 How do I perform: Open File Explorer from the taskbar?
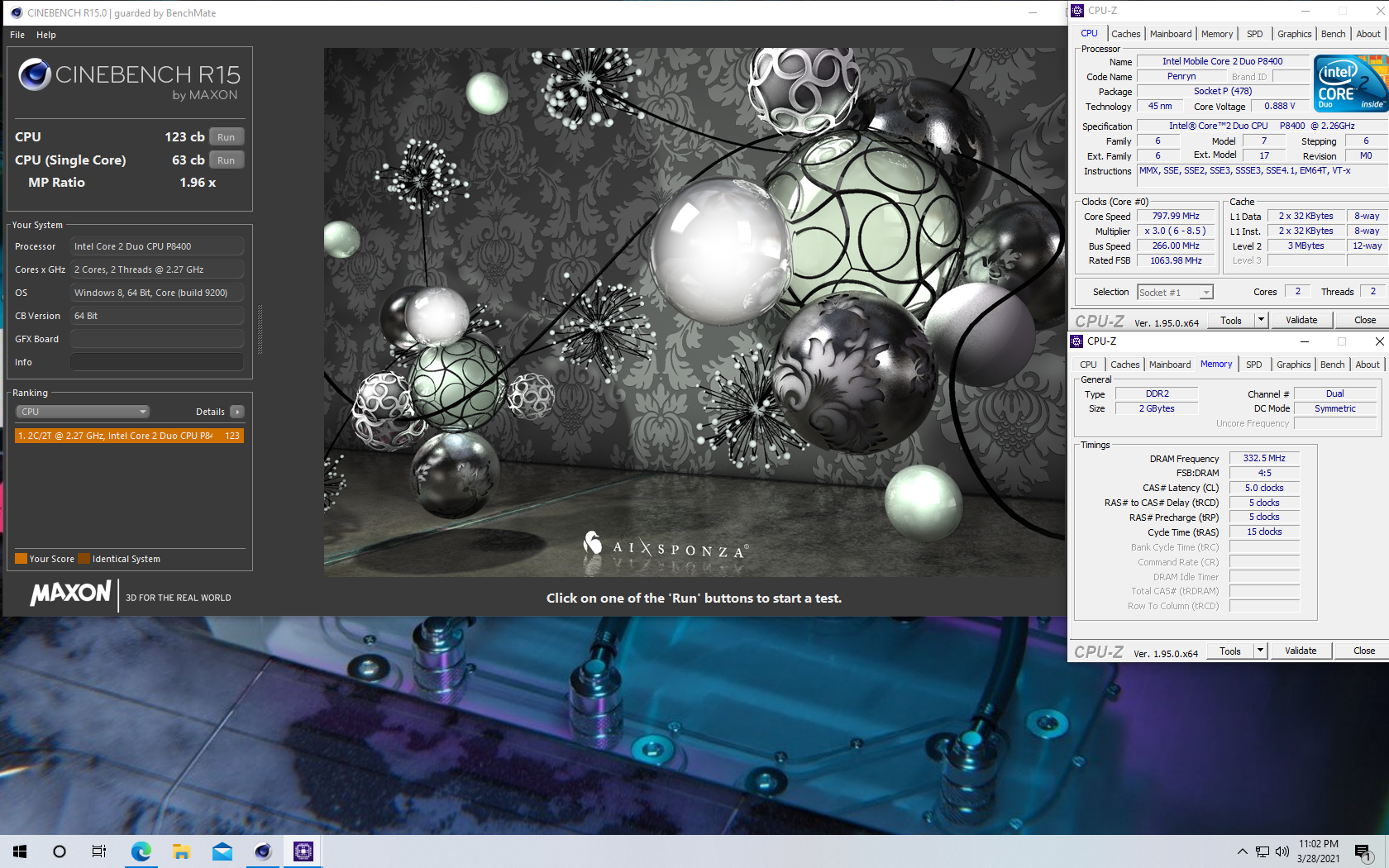coord(182,851)
